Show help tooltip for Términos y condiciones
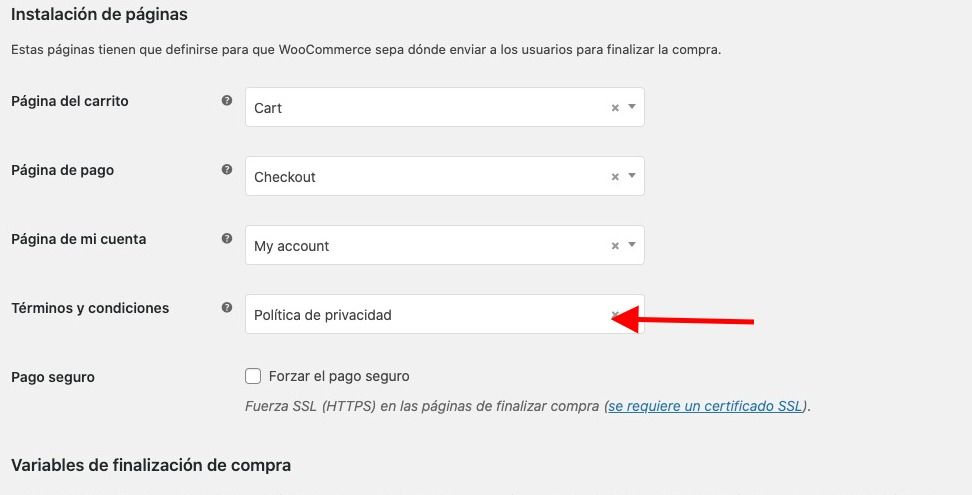972x495 pixels. 227,307
